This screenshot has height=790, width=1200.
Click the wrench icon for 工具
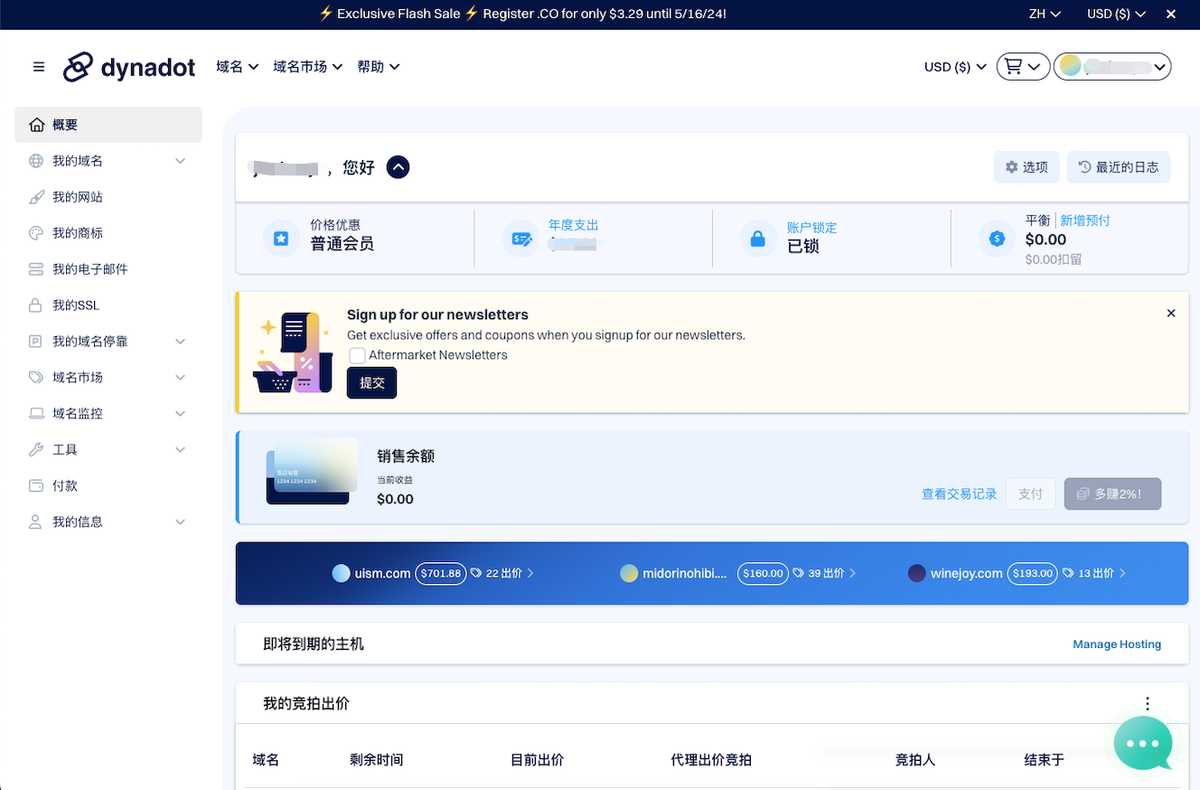pos(37,449)
